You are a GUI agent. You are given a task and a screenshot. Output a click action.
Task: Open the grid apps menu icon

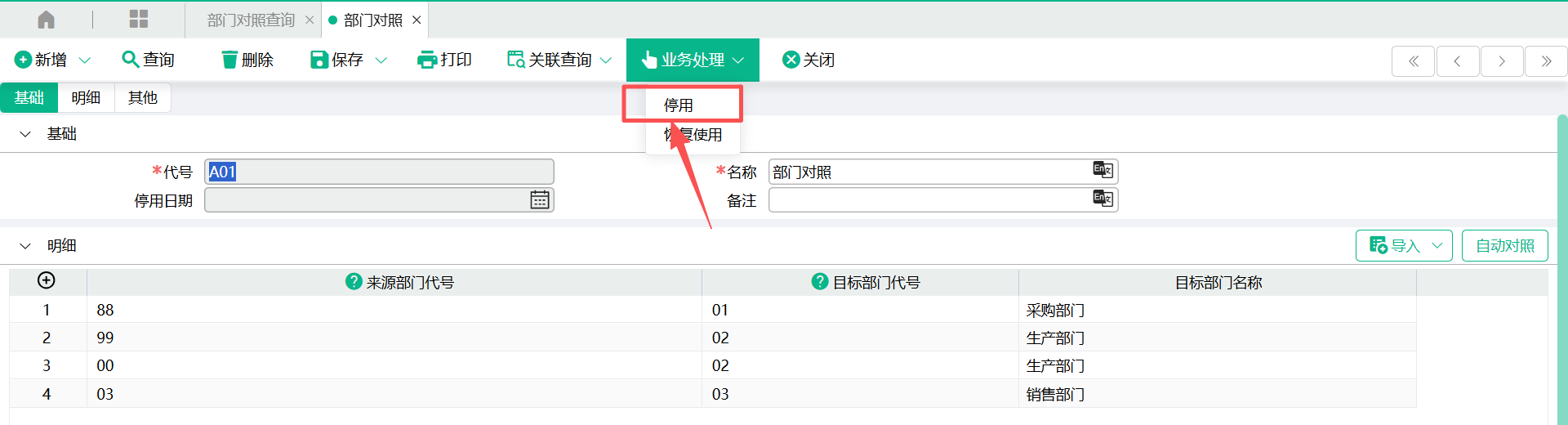pyautogui.click(x=139, y=20)
